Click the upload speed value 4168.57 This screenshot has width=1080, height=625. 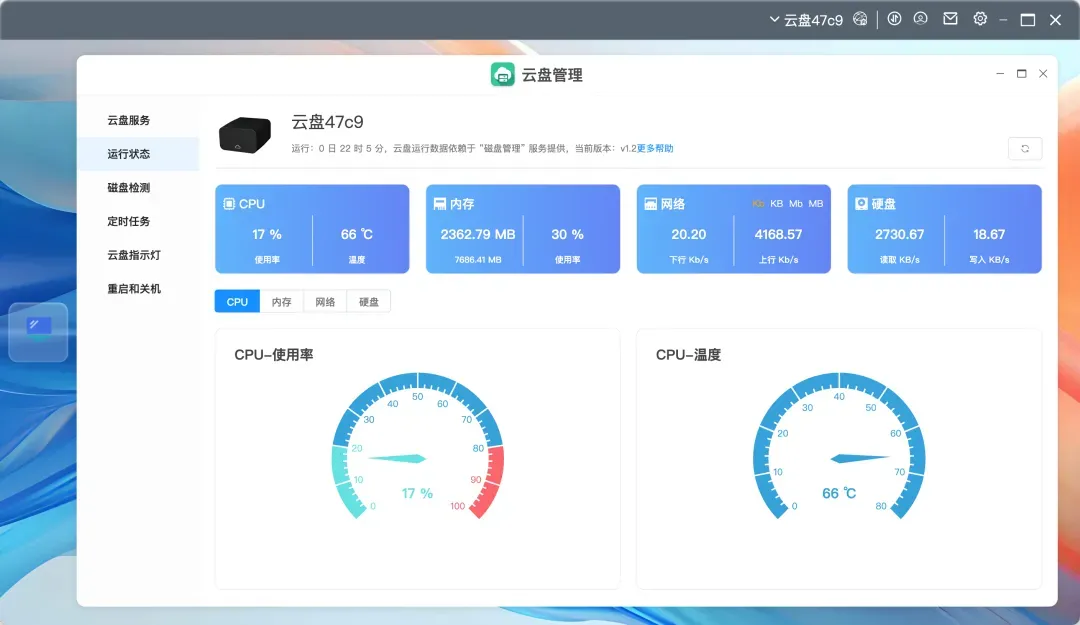[778, 235]
